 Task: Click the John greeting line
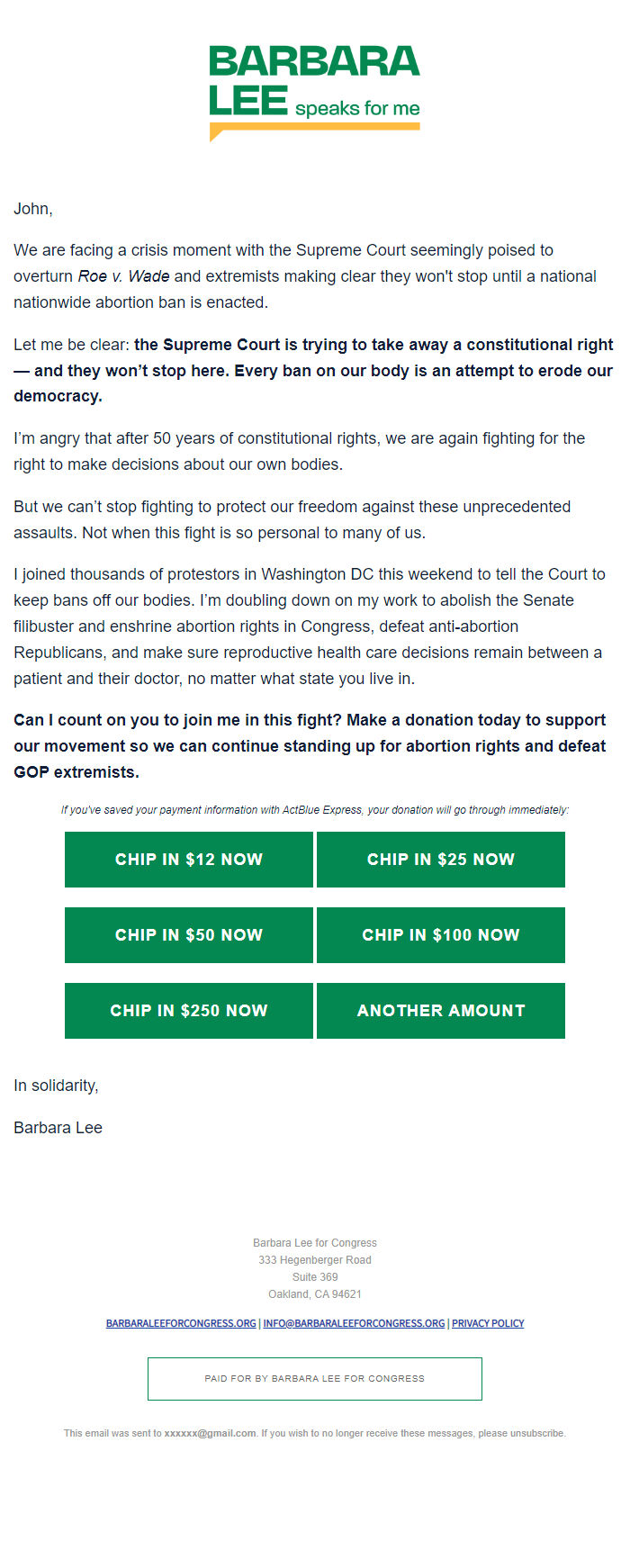(x=33, y=209)
